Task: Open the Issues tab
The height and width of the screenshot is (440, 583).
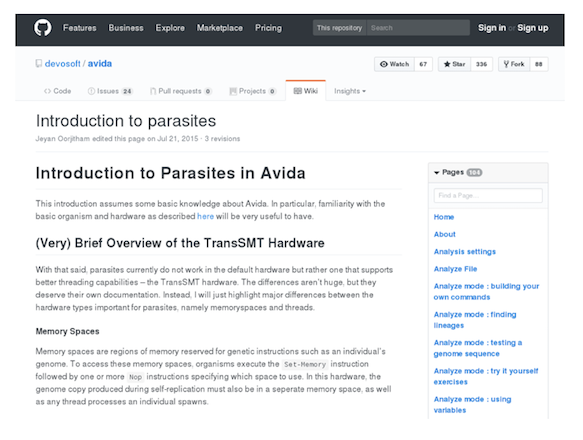Action: [x=110, y=91]
